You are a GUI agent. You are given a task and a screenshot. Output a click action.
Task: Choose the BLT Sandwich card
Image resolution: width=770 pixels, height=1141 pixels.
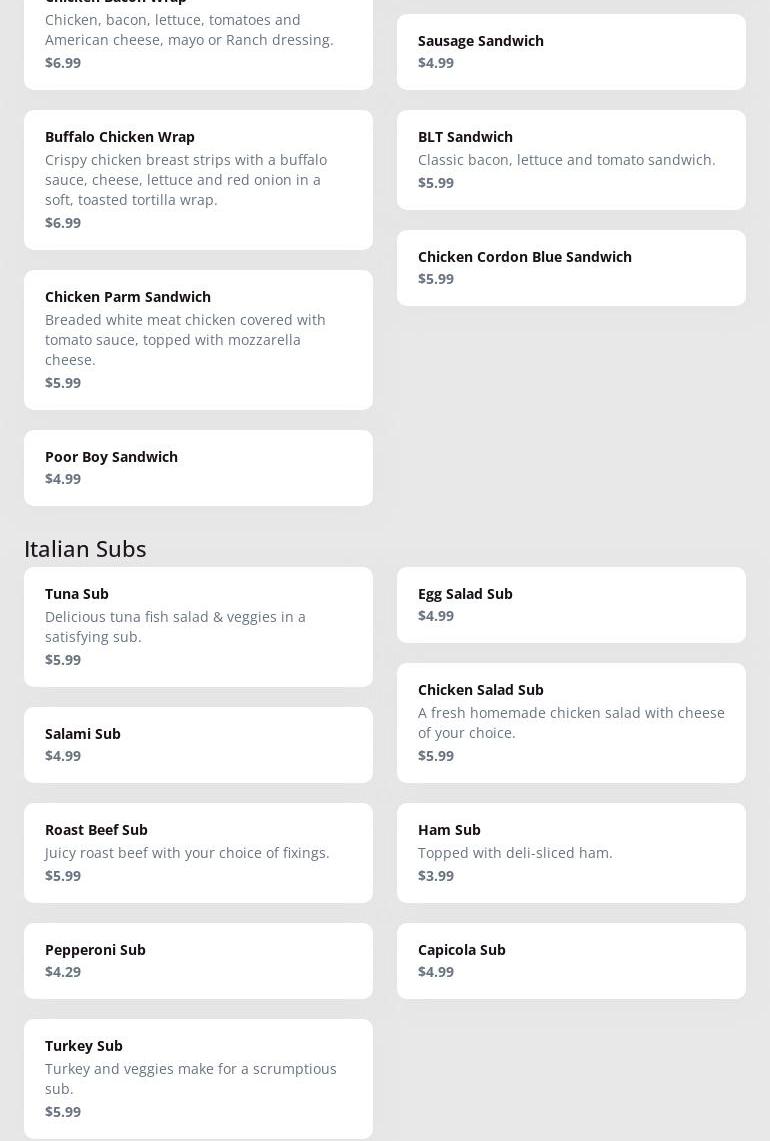point(571,160)
